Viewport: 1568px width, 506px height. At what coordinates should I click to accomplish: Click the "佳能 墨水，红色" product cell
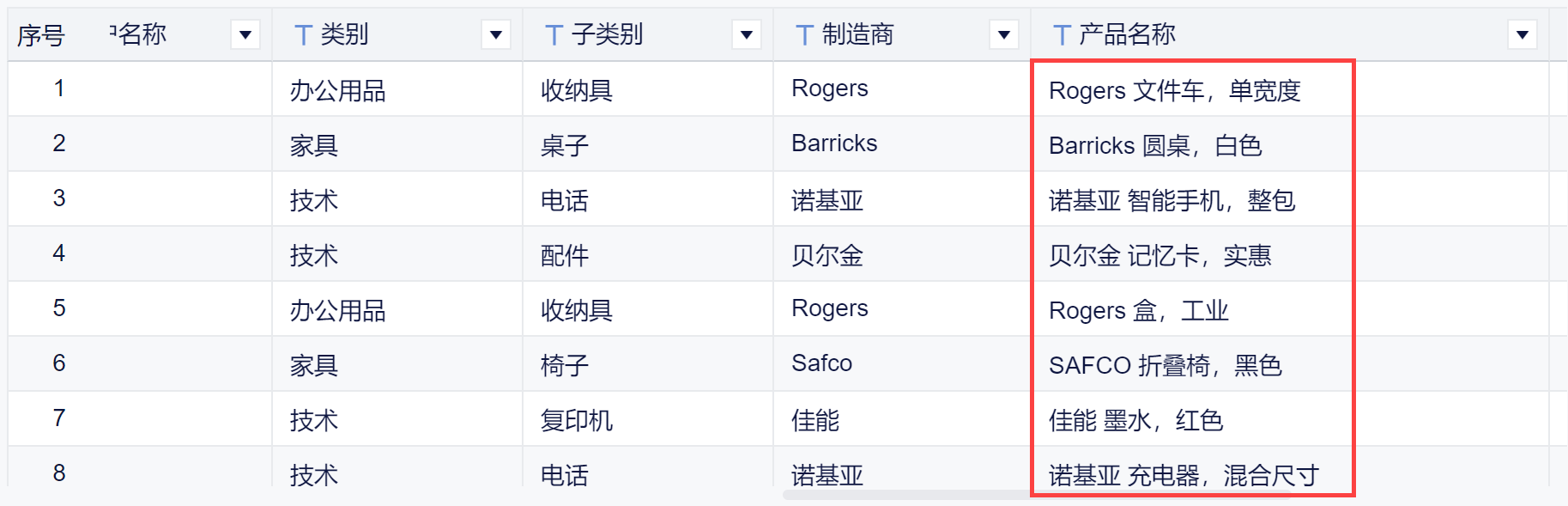coord(1135,420)
